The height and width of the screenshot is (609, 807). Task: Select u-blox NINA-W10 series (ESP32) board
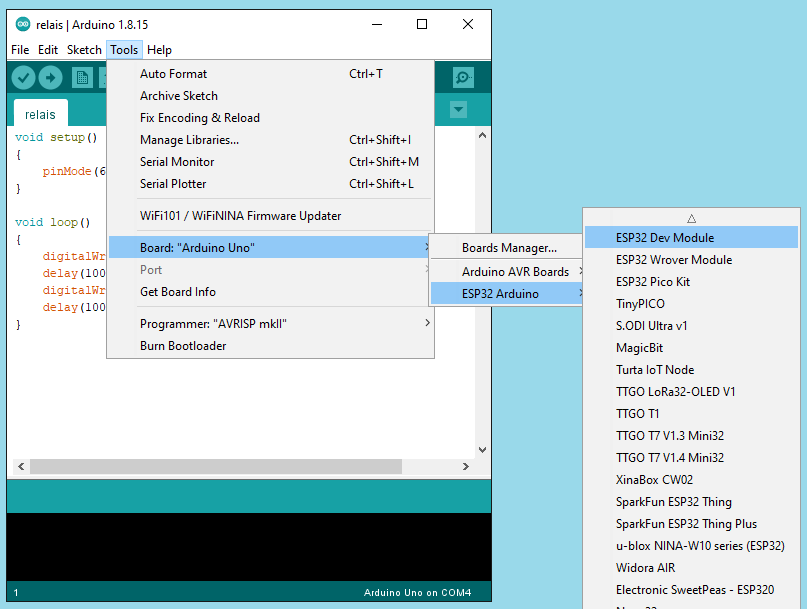691,546
